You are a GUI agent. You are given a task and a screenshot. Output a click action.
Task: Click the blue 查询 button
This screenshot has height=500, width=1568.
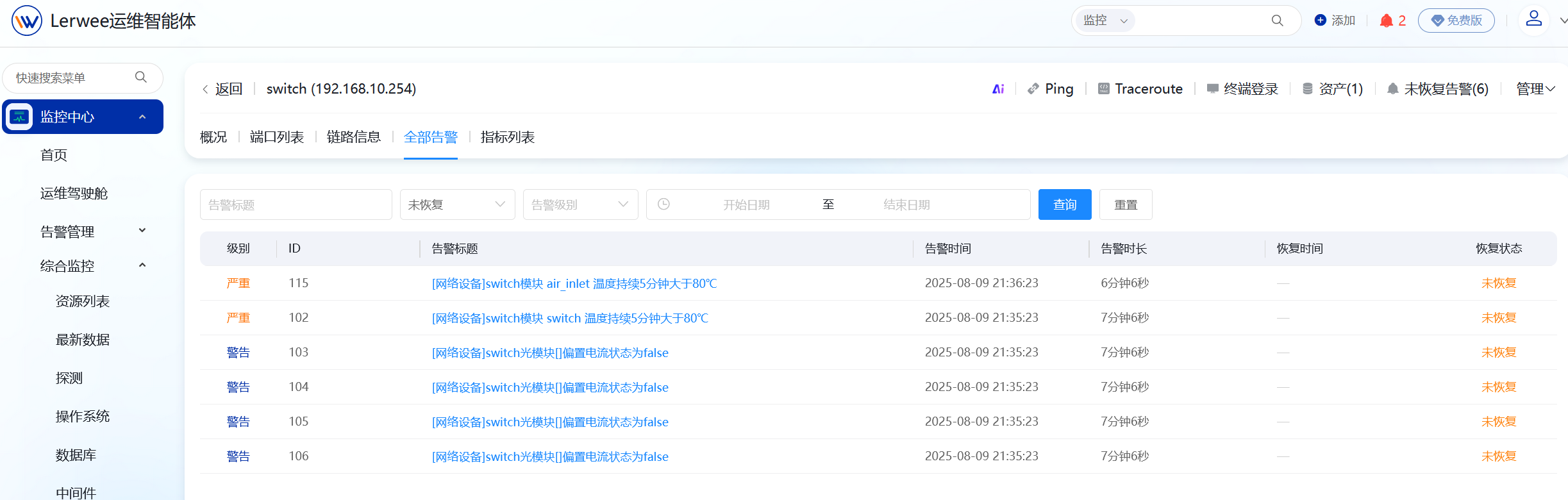click(1065, 204)
